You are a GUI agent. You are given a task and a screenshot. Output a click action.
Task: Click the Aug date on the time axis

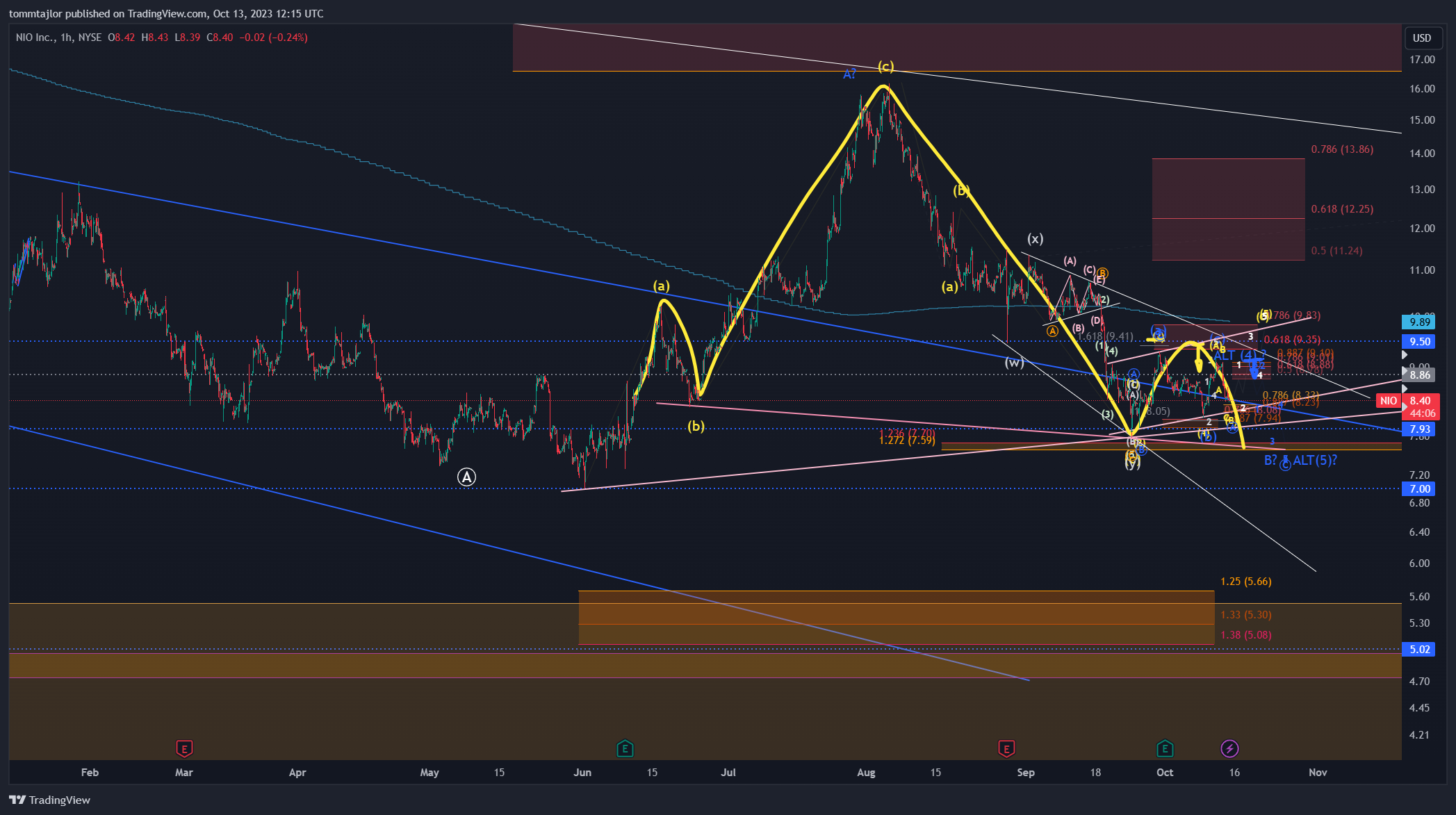[x=866, y=773]
